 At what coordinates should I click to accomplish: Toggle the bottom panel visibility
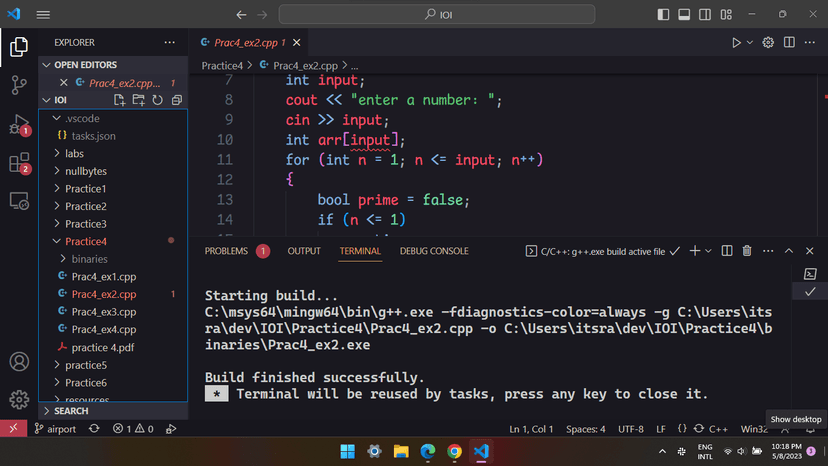point(685,14)
